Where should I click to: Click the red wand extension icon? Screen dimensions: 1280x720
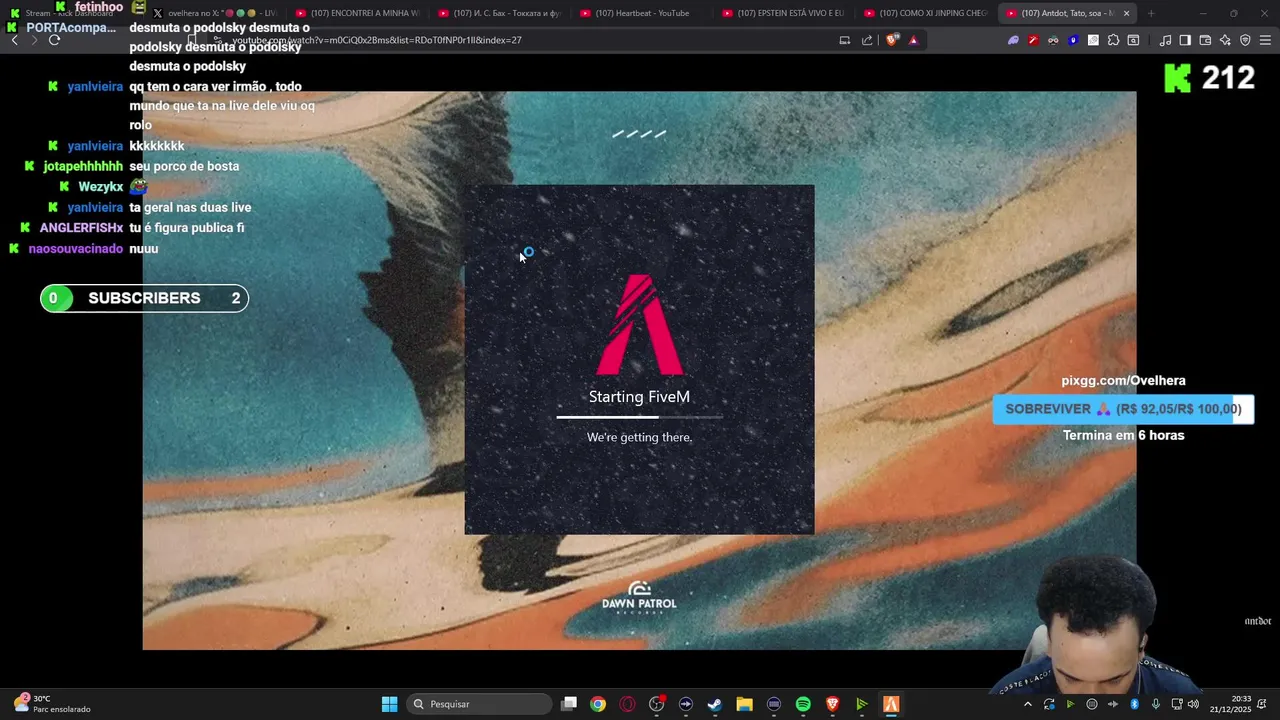pos(1033,40)
